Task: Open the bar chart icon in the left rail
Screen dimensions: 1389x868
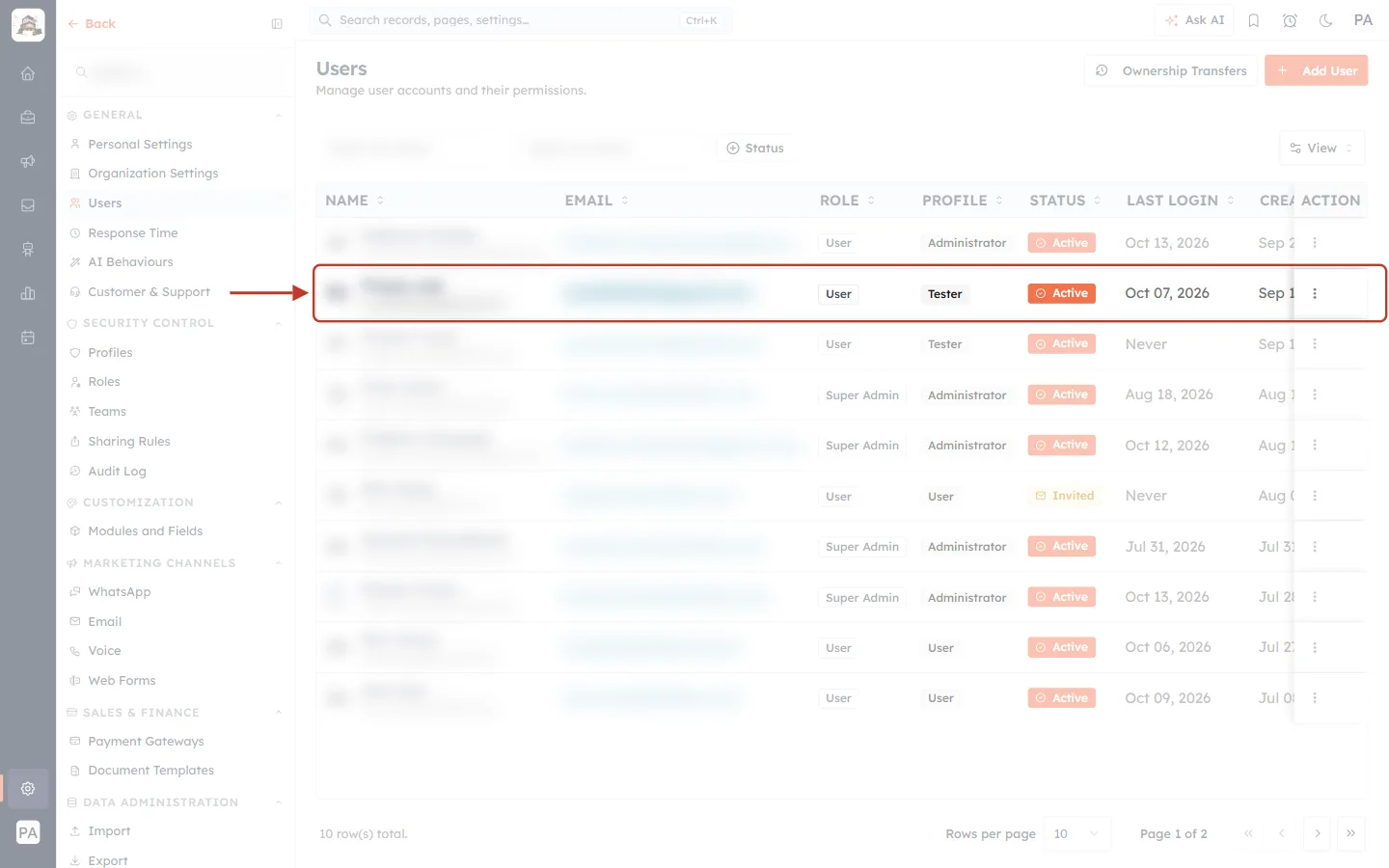Action: [28, 293]
